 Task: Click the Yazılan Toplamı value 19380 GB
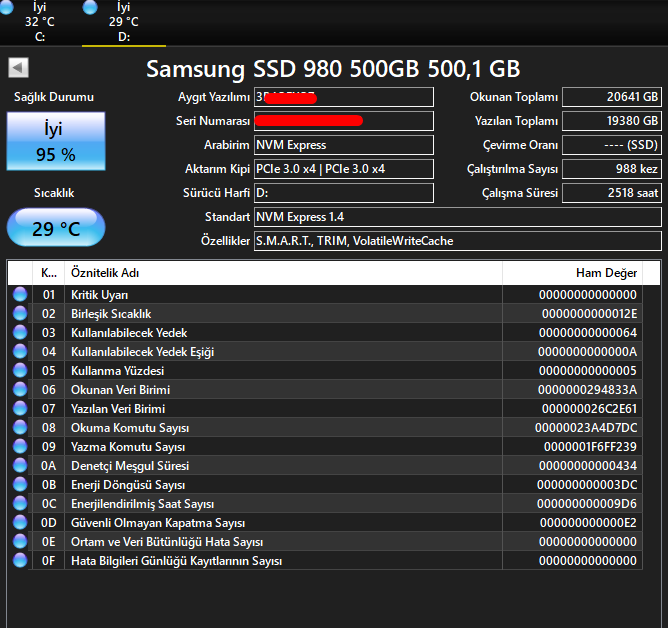612,121
